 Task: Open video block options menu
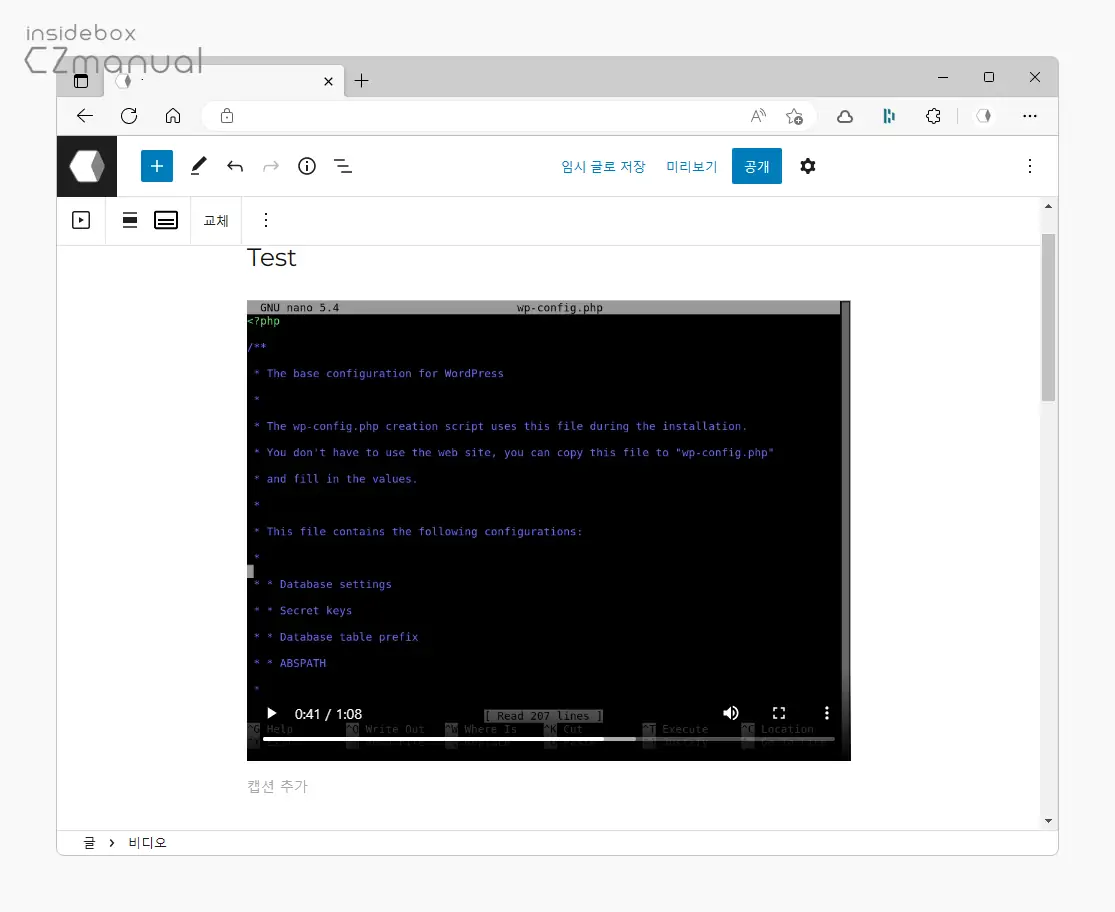266,220
